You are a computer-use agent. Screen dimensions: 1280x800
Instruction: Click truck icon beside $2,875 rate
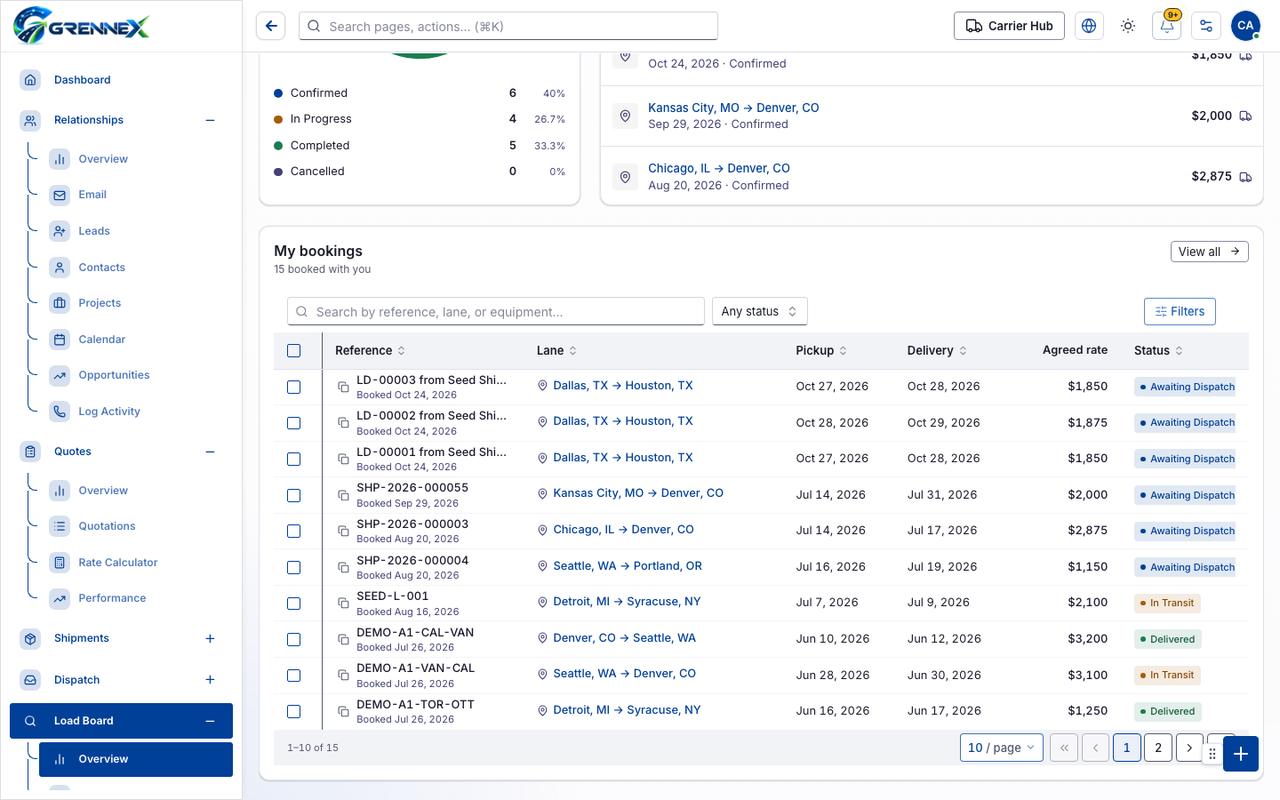pos(1245,177)
